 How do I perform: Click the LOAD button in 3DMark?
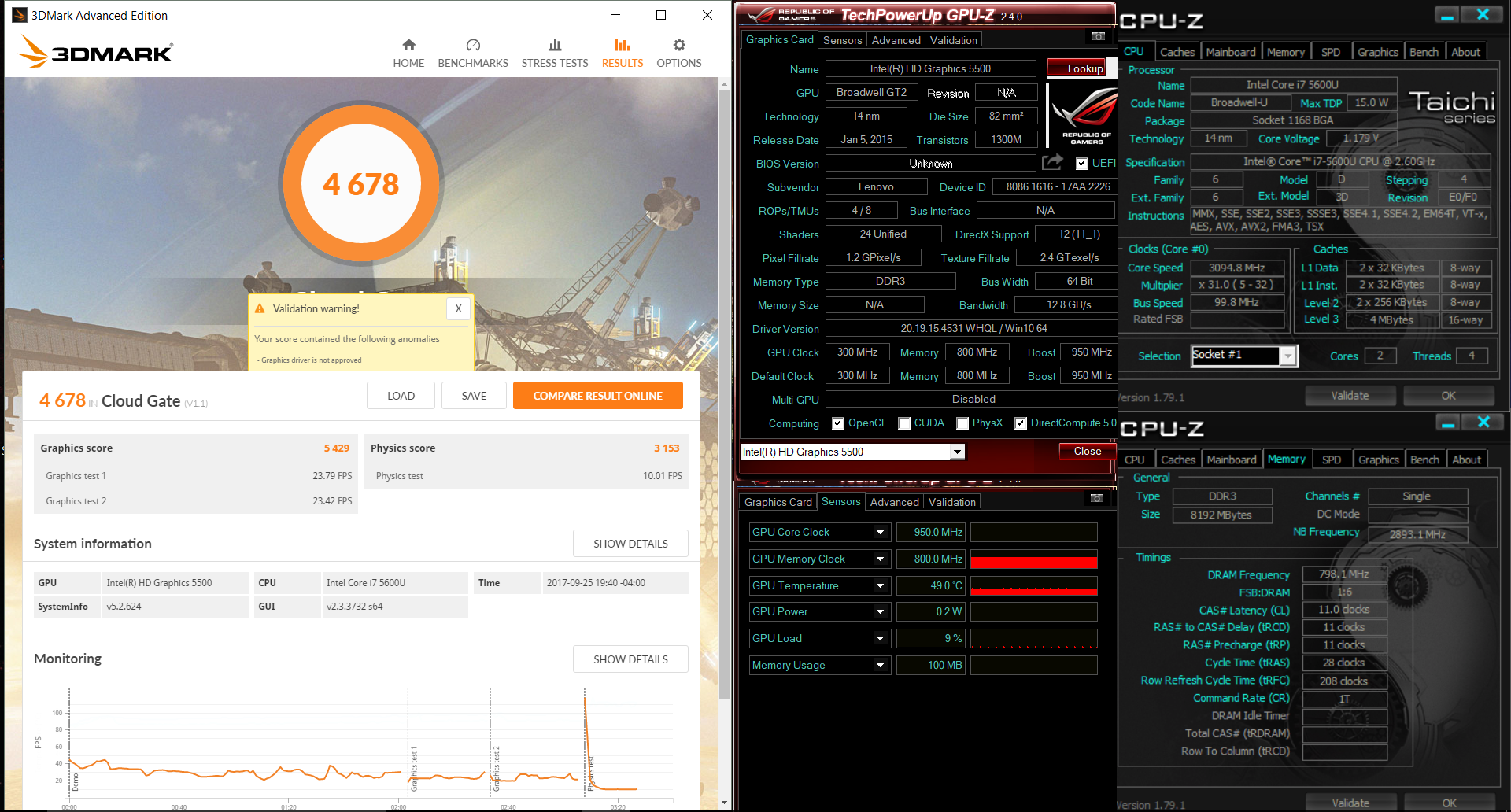[401, 396]
